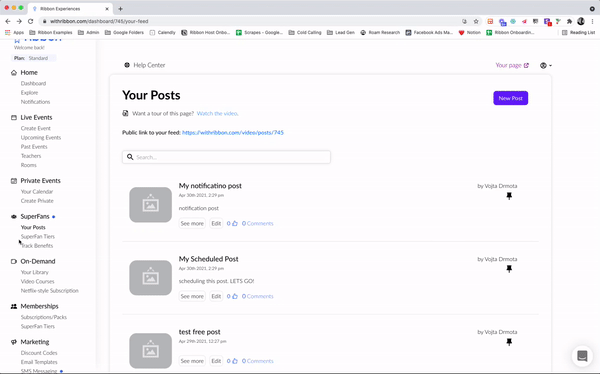Open Email Templates in sidebar
Viewport: 600px width, 374px height.
pyautogui.click(x=39, y=362)
